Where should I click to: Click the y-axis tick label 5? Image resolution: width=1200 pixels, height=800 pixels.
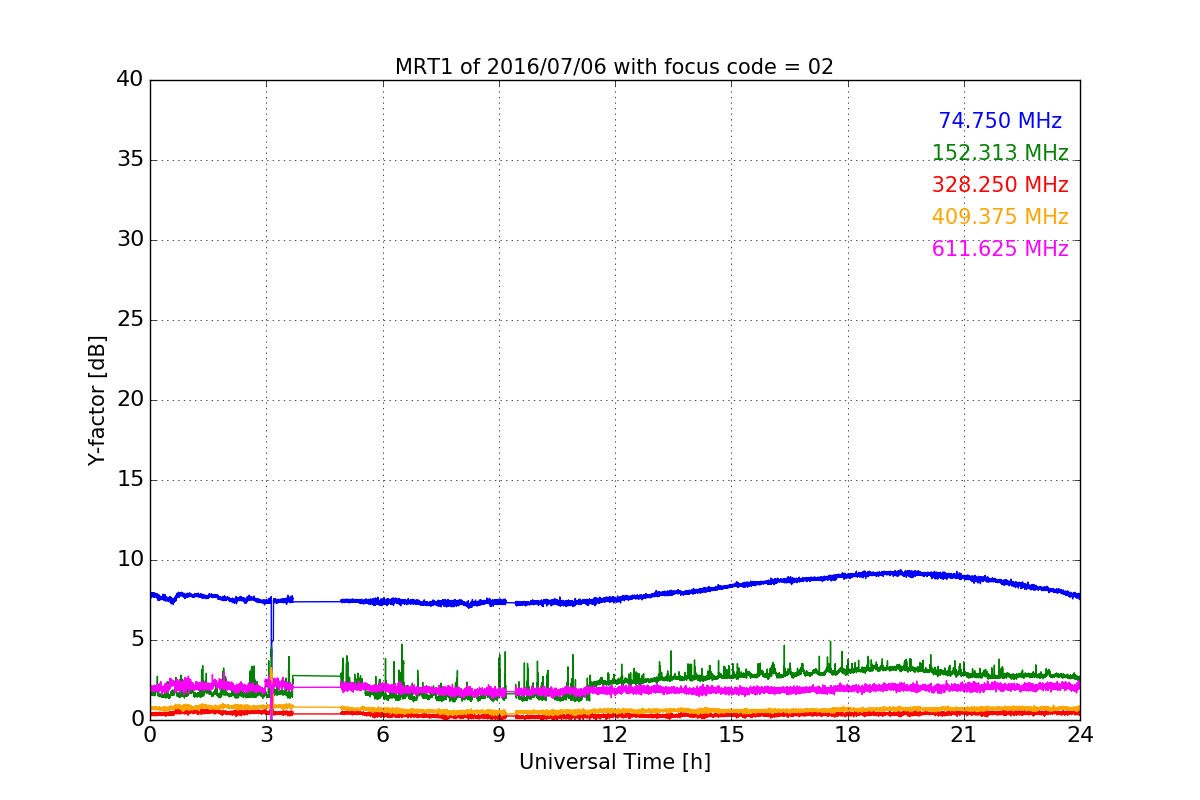(x=136, y=640)
